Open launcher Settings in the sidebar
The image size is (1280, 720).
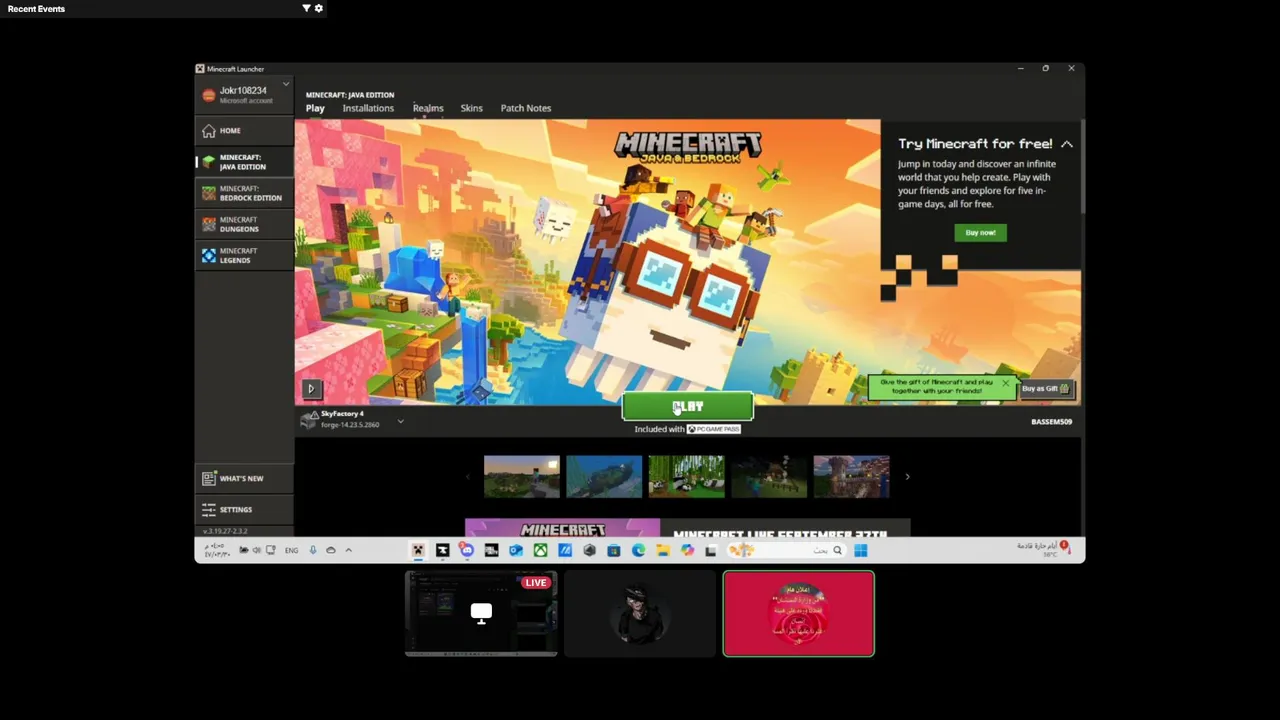(x=244, y=510)
